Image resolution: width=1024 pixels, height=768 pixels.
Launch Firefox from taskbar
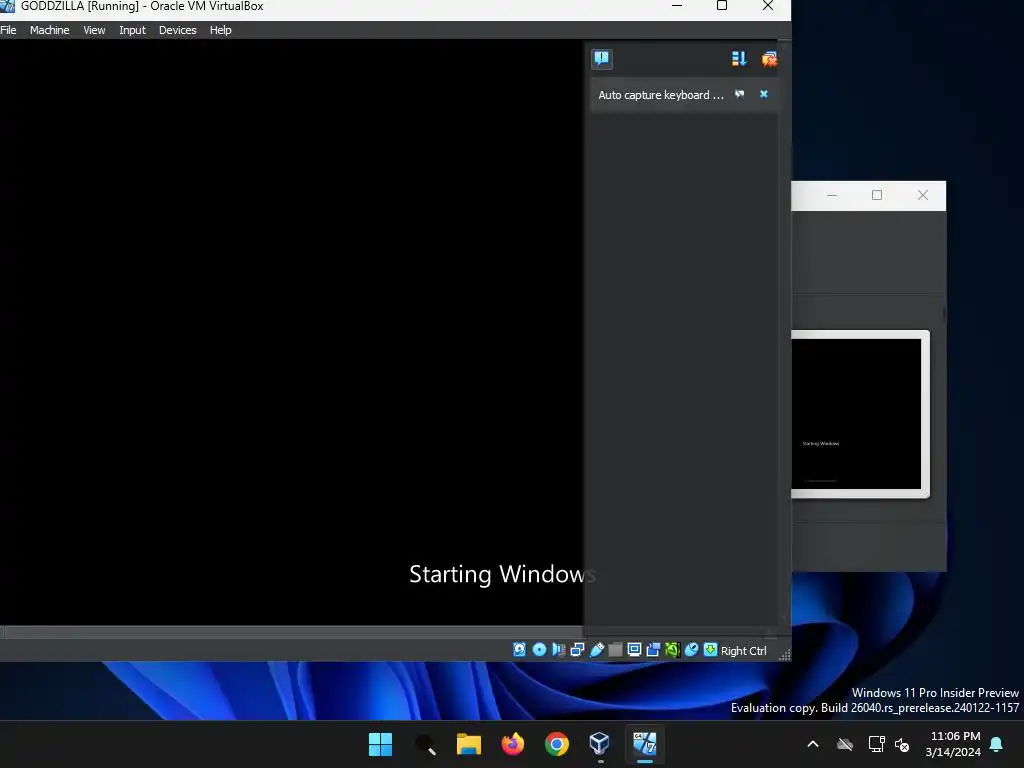coord(513,744)
